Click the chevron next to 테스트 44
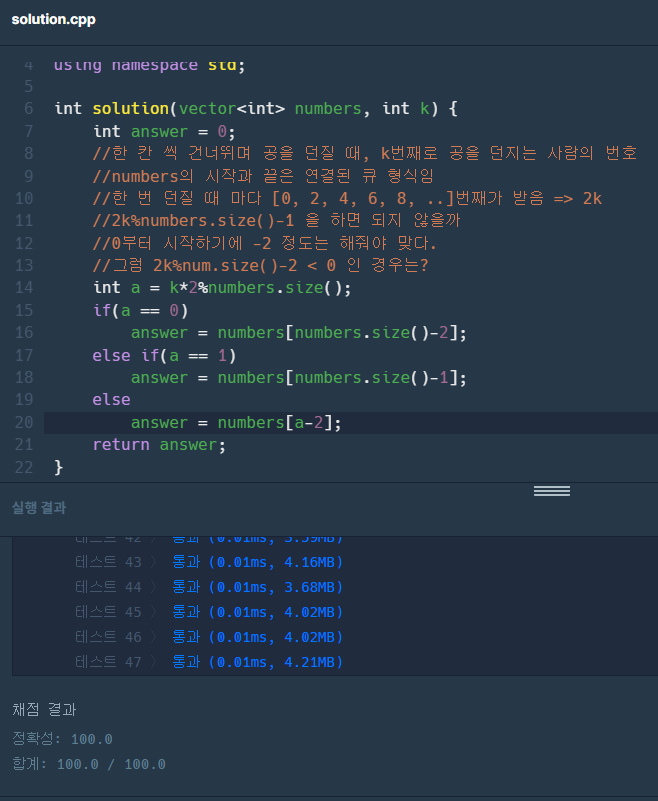The image size is (658, 801). pos(154,587)
